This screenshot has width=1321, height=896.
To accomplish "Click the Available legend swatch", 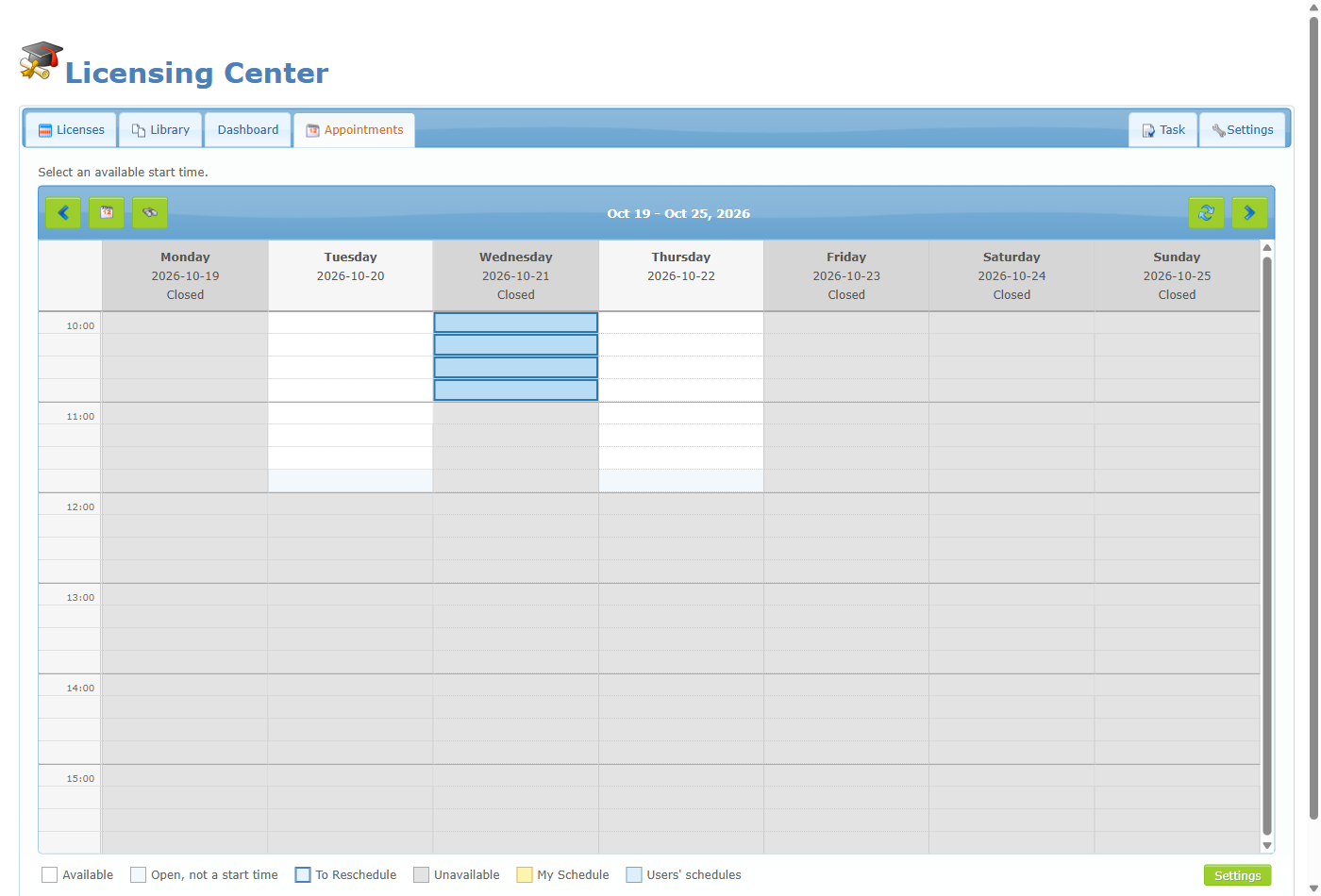I will tap(50, 875).
